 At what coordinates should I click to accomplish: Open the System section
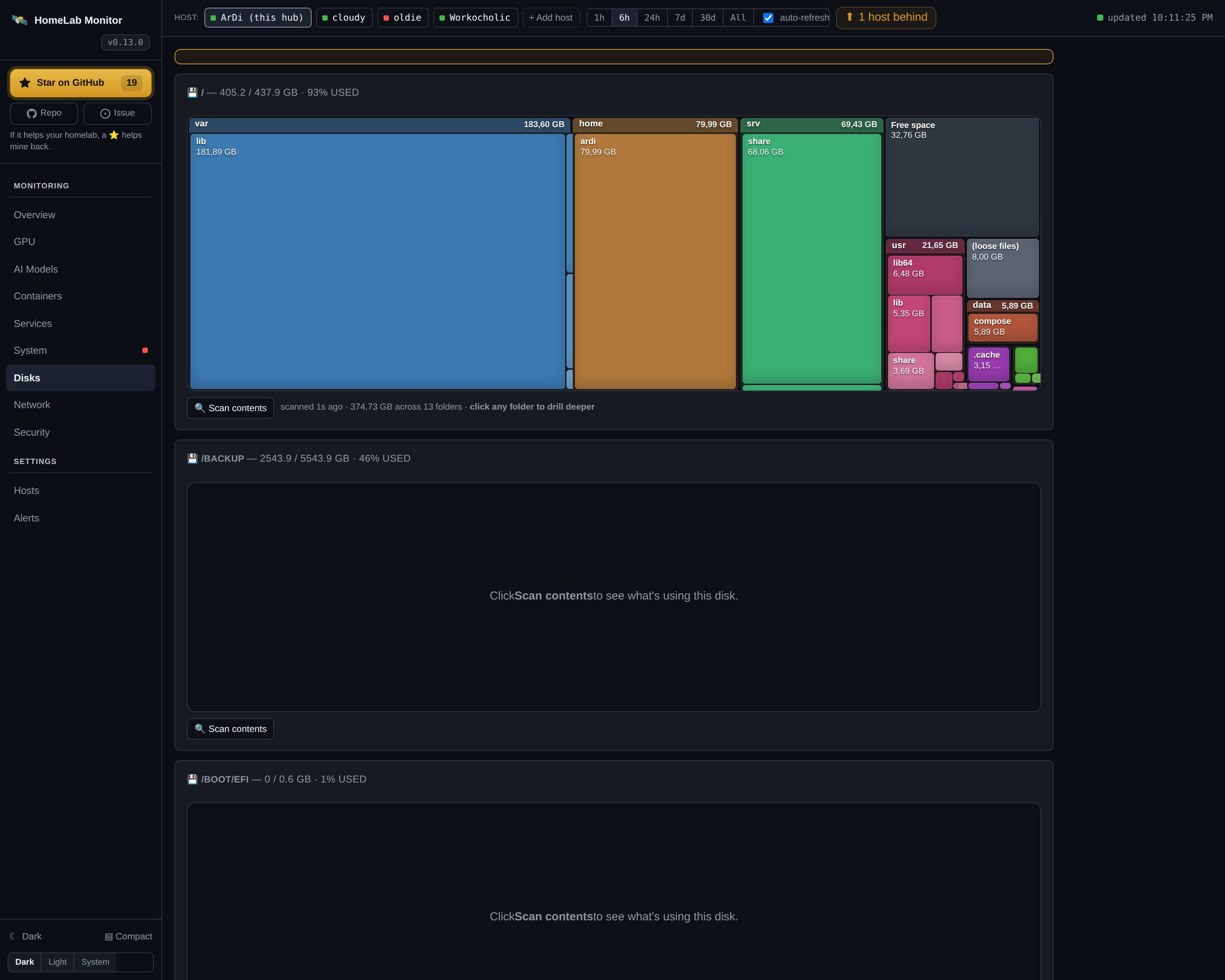[x=81, y=351]
